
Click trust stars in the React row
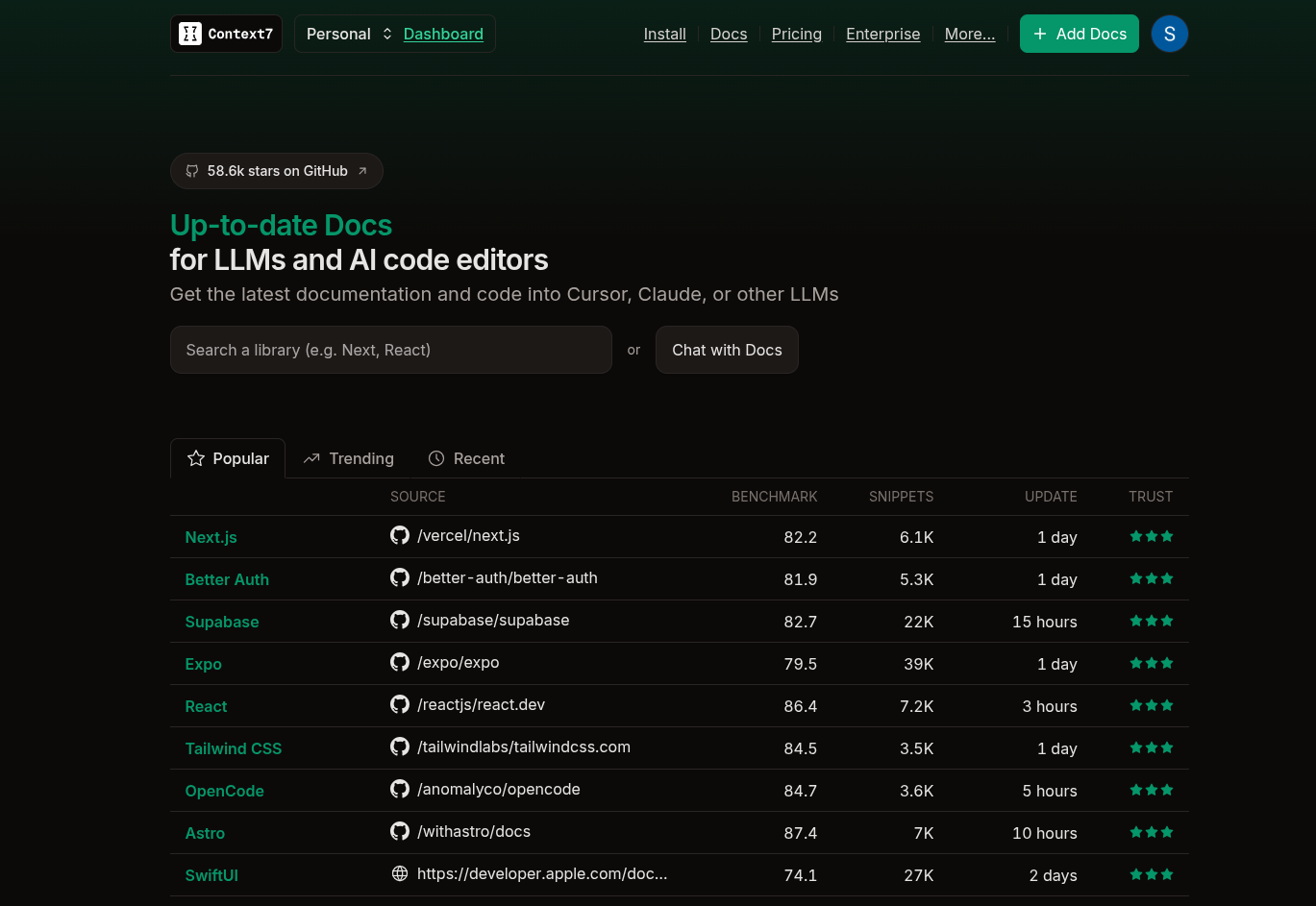(x=1152, y=705)
